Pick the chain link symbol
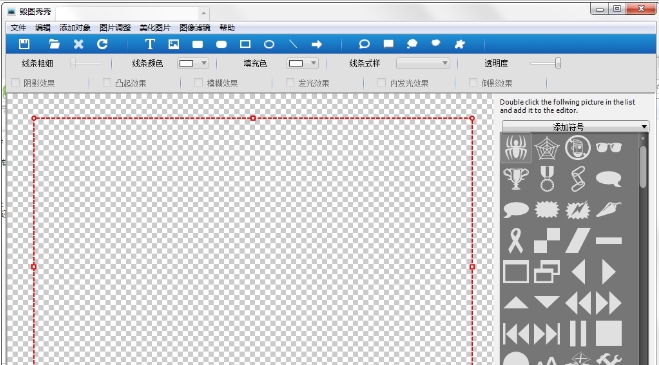659x365 pixels. tap(578, 179)
